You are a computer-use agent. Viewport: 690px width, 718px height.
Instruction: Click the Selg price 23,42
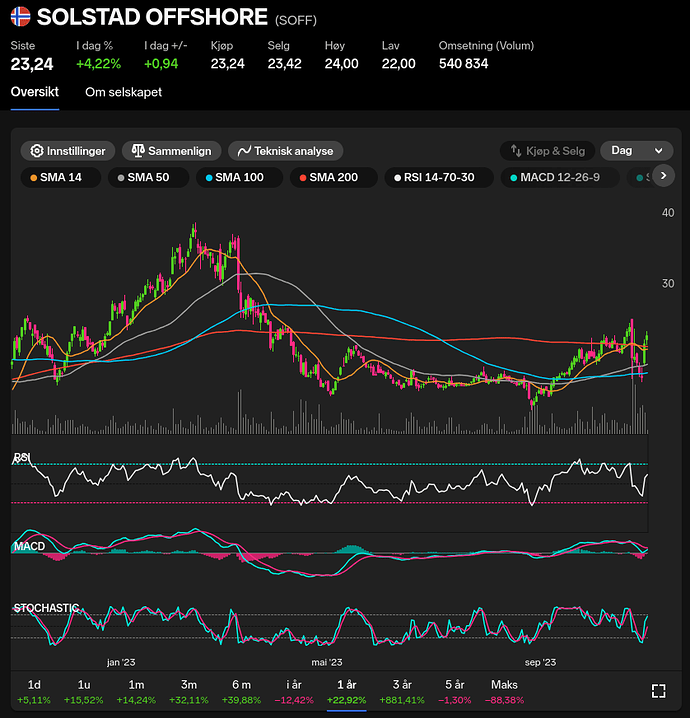[284, 64]
